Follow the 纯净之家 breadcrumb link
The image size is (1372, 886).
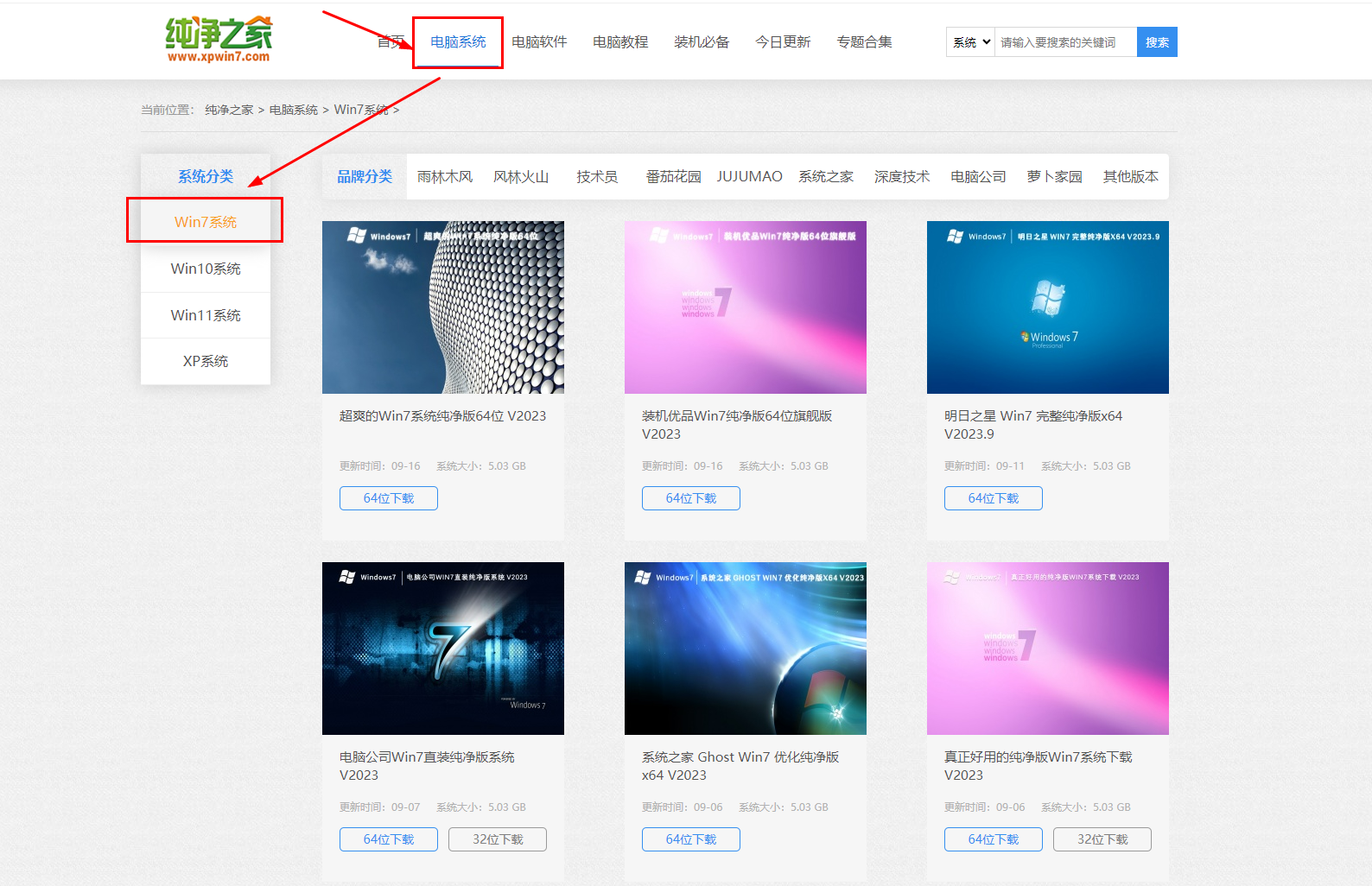point(229,110)
